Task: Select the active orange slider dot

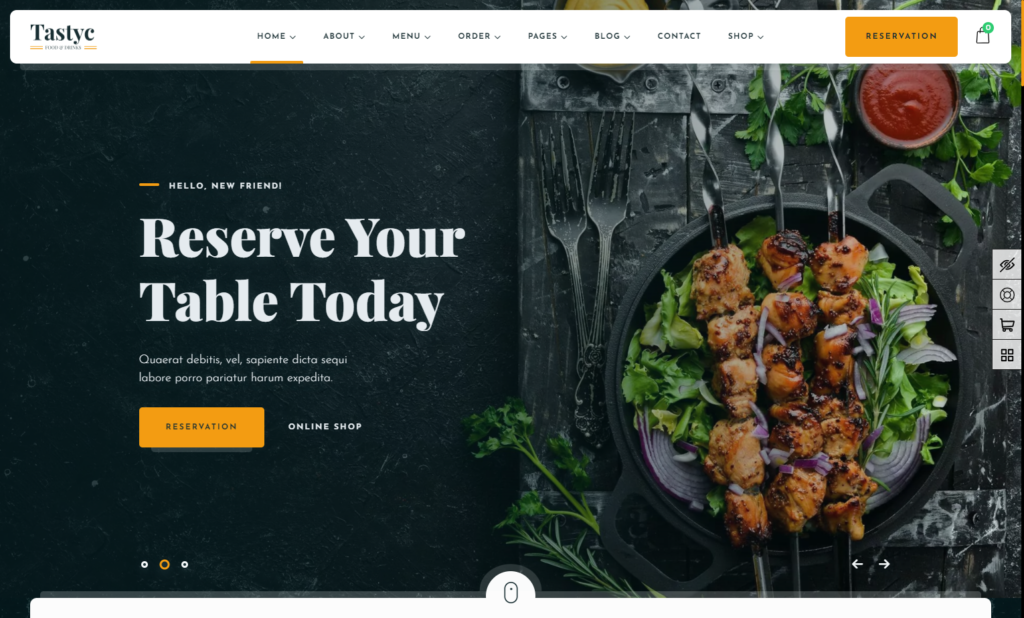Action: [x=165, y=564]
